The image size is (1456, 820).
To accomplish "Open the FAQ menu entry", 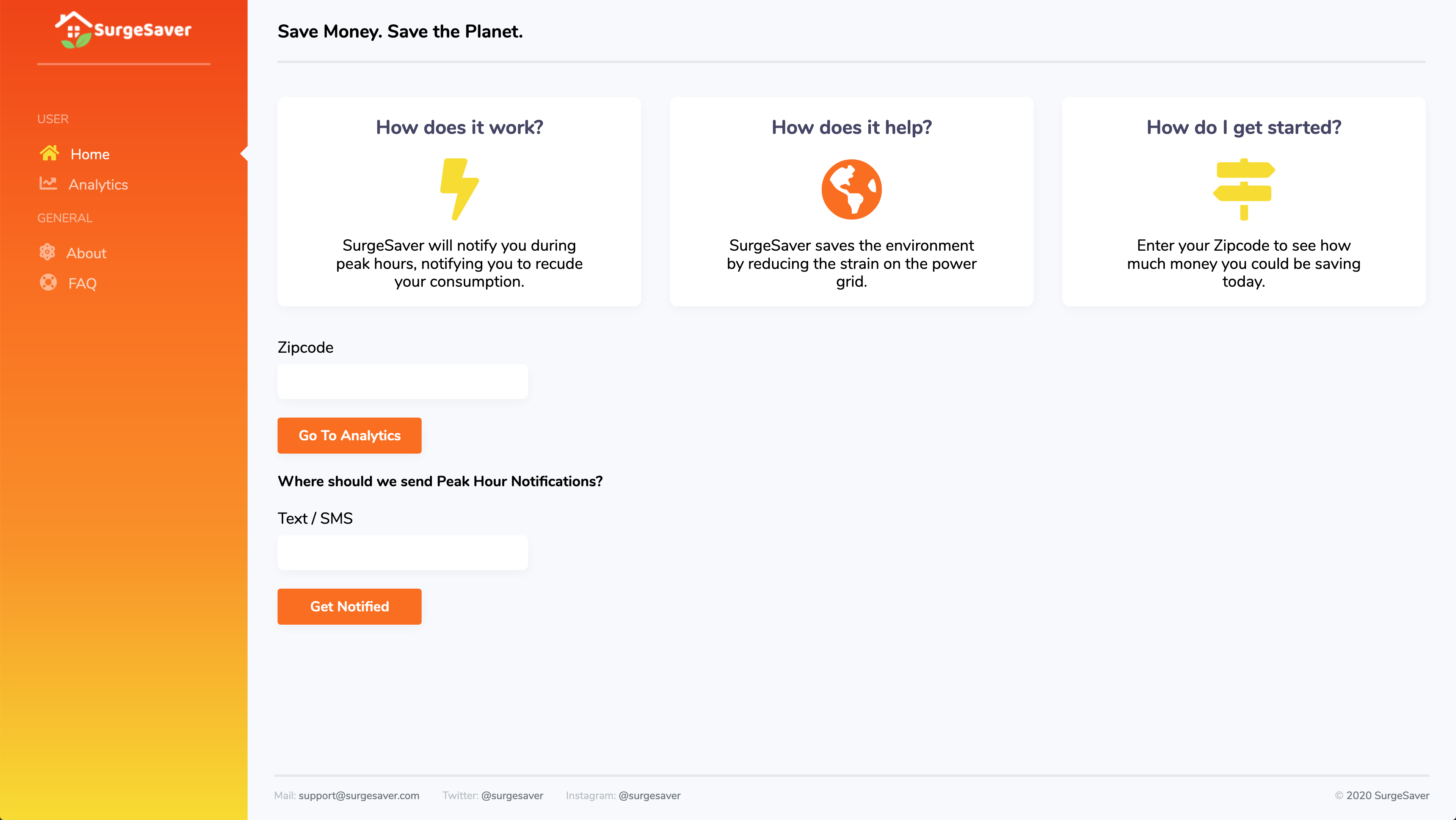I will click(82, 283).
